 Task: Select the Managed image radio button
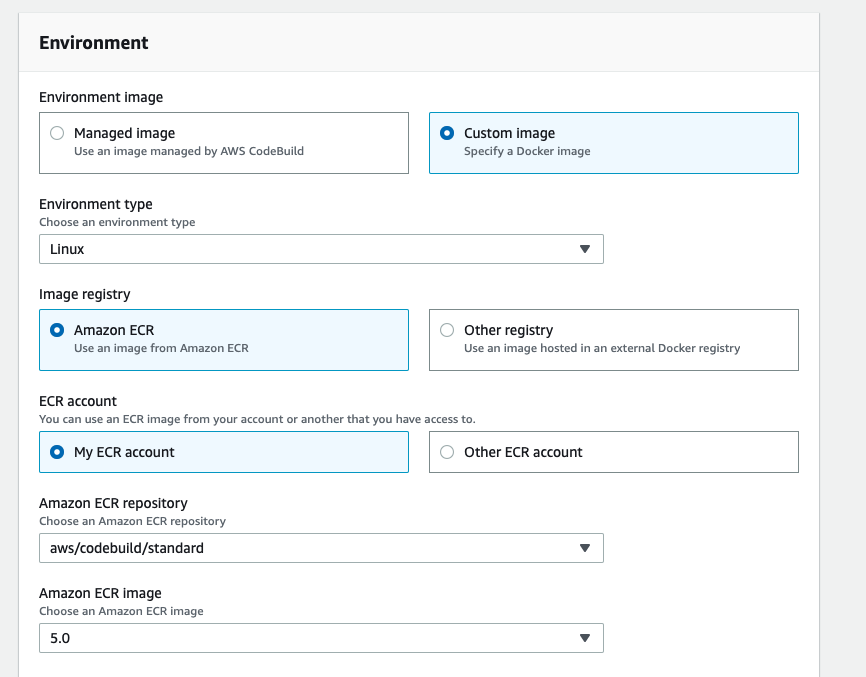[57, 133]
